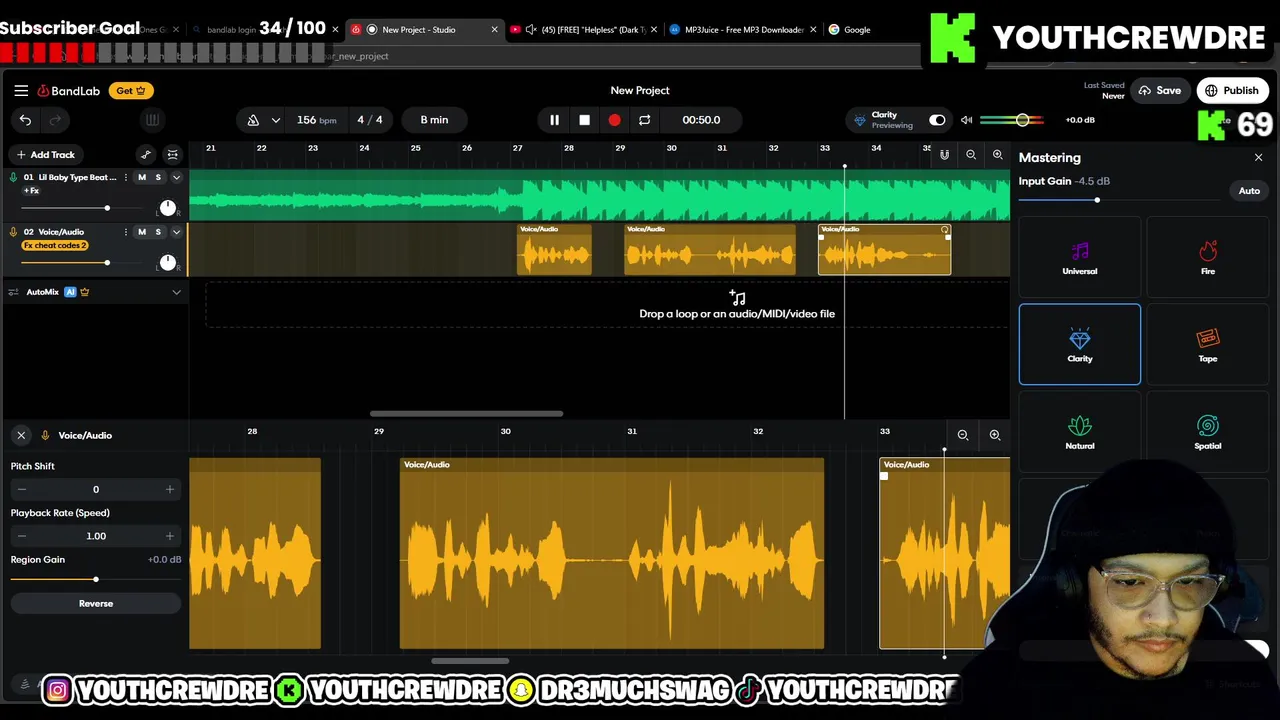The image size is (1280, 720).
Task: Expand the AutoMix section
Action: [176, 292]
